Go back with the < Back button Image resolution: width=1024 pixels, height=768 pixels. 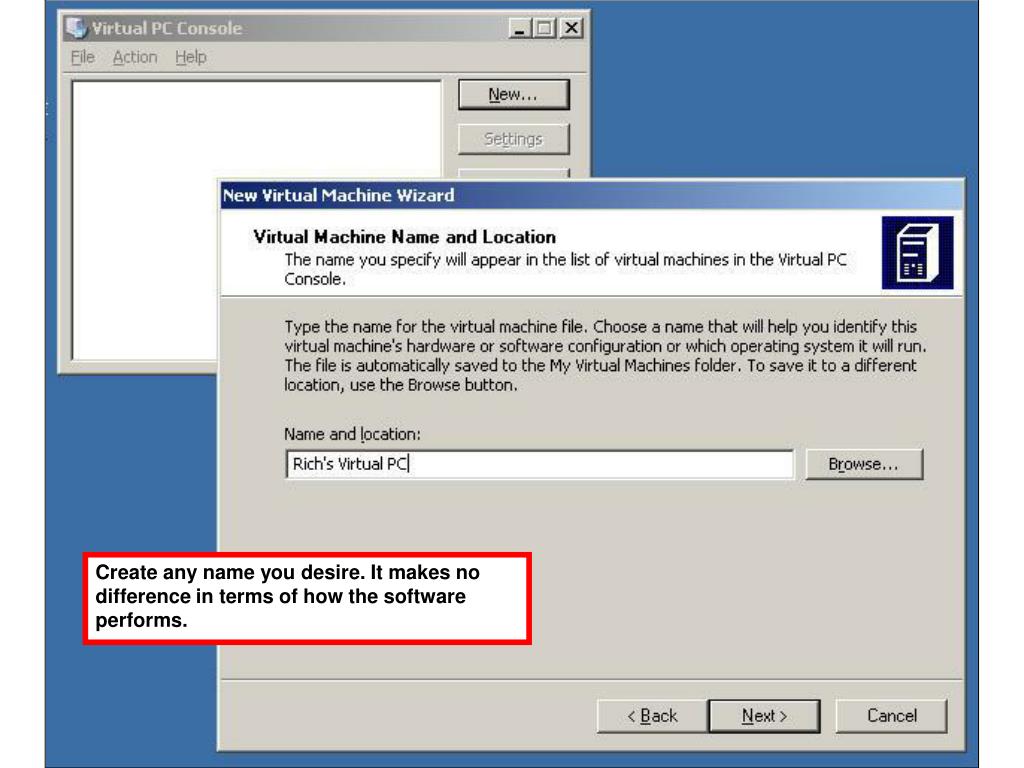point(652,716)
